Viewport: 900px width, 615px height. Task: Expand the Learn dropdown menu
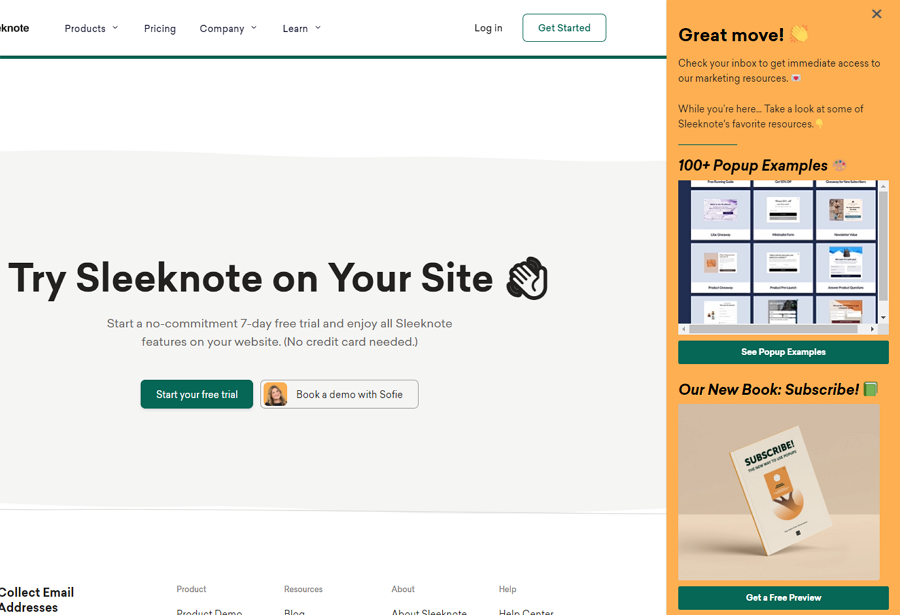[x=301, y=28]
